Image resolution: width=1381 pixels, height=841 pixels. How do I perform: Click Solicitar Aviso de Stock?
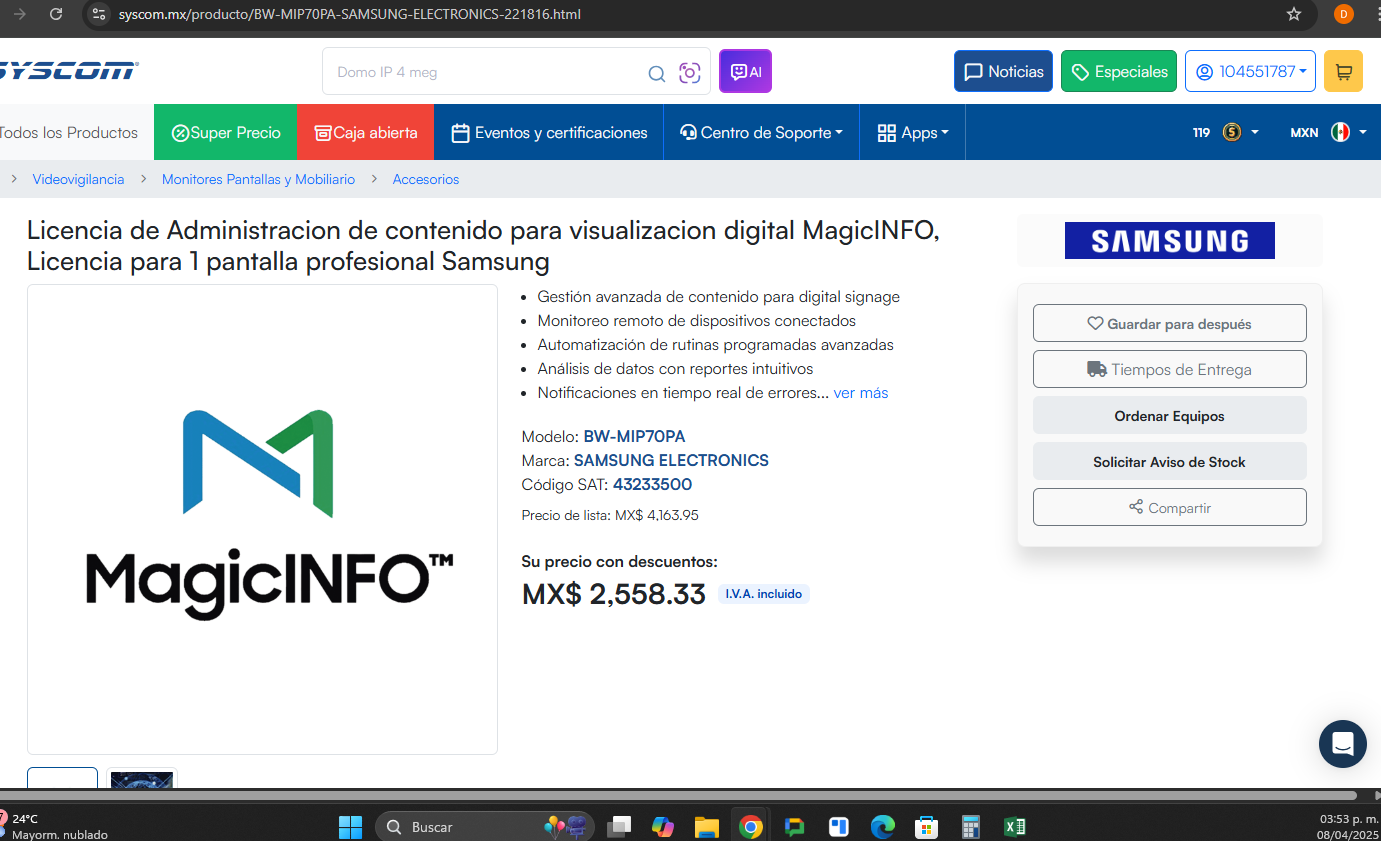point(1170,461)
